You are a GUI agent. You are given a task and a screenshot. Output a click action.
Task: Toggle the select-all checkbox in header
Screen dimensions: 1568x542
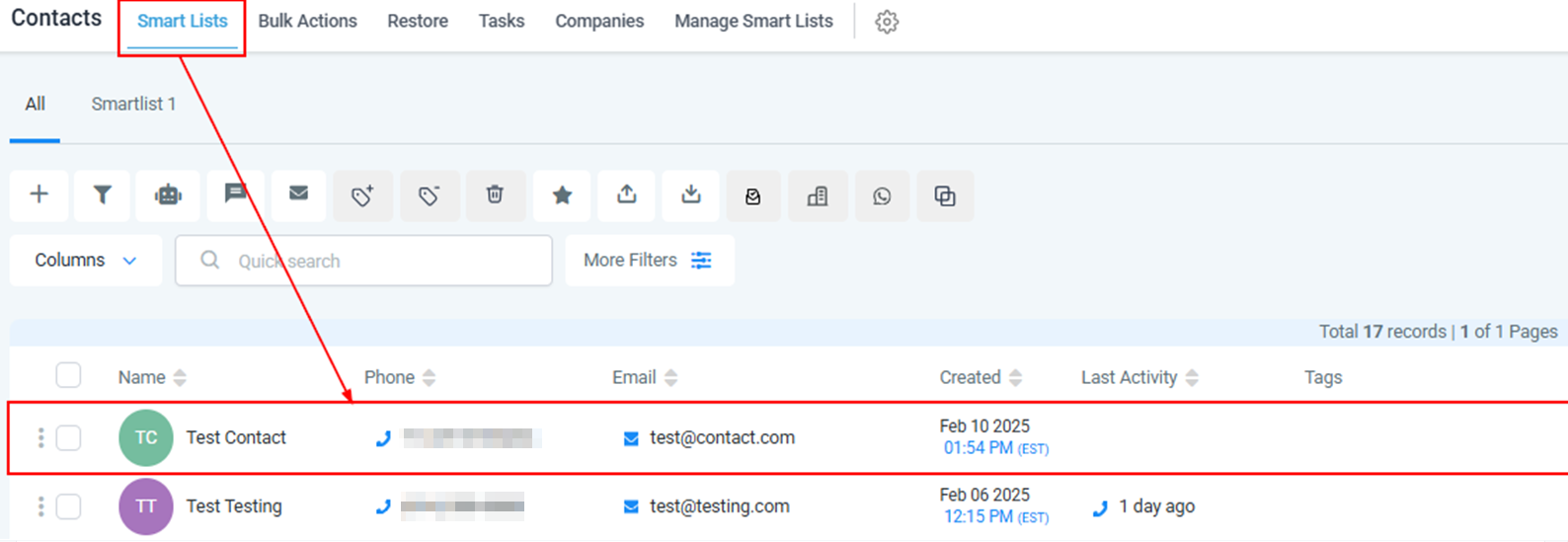click(68, 376)
